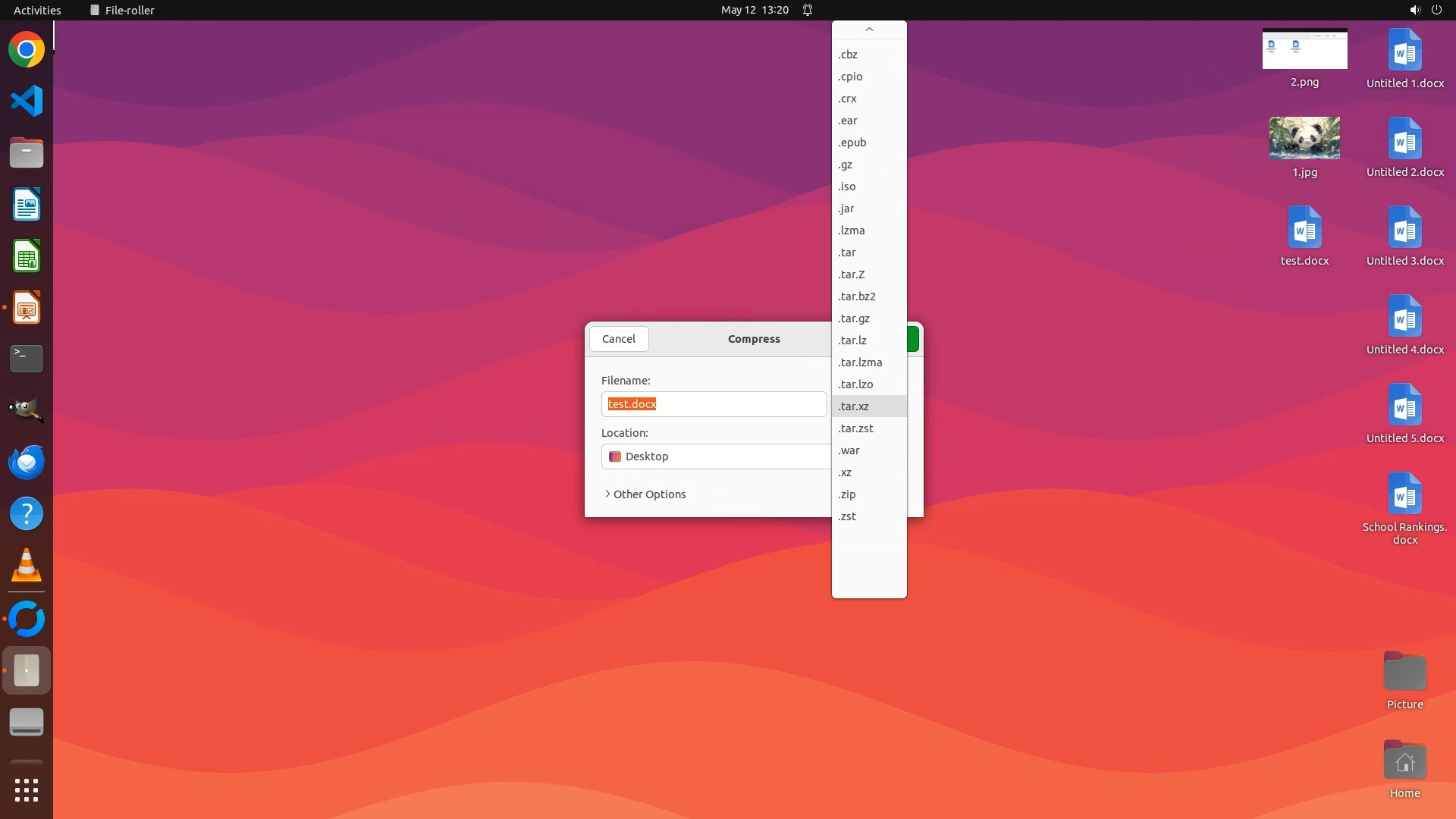Choose .zip from extension list

(847, 494)
